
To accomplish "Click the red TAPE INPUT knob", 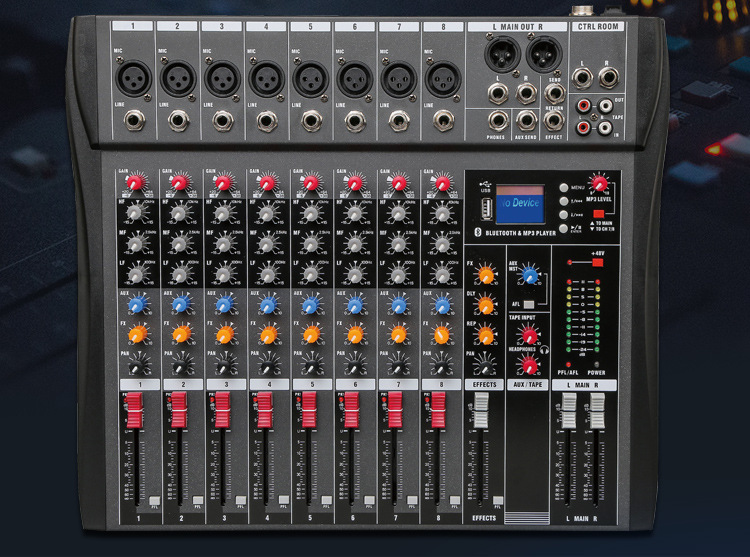I will point(529,336).
